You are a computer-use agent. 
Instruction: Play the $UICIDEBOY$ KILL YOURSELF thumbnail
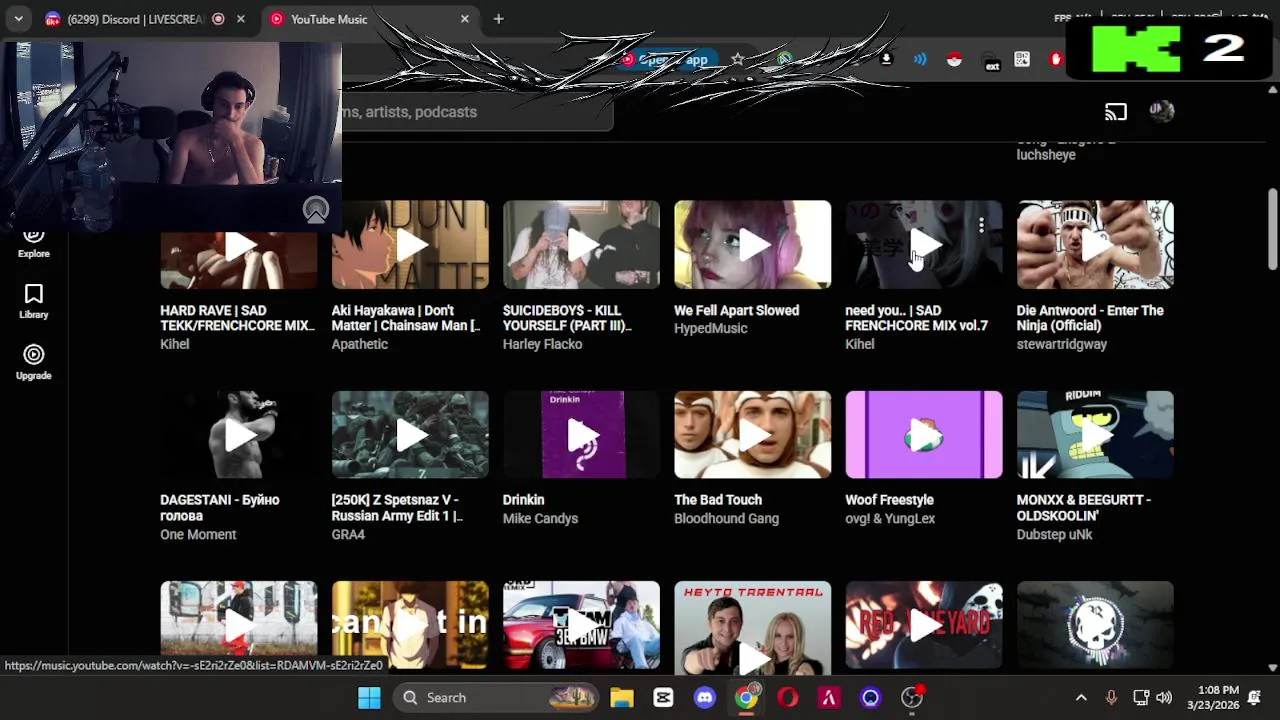[581, 244]
